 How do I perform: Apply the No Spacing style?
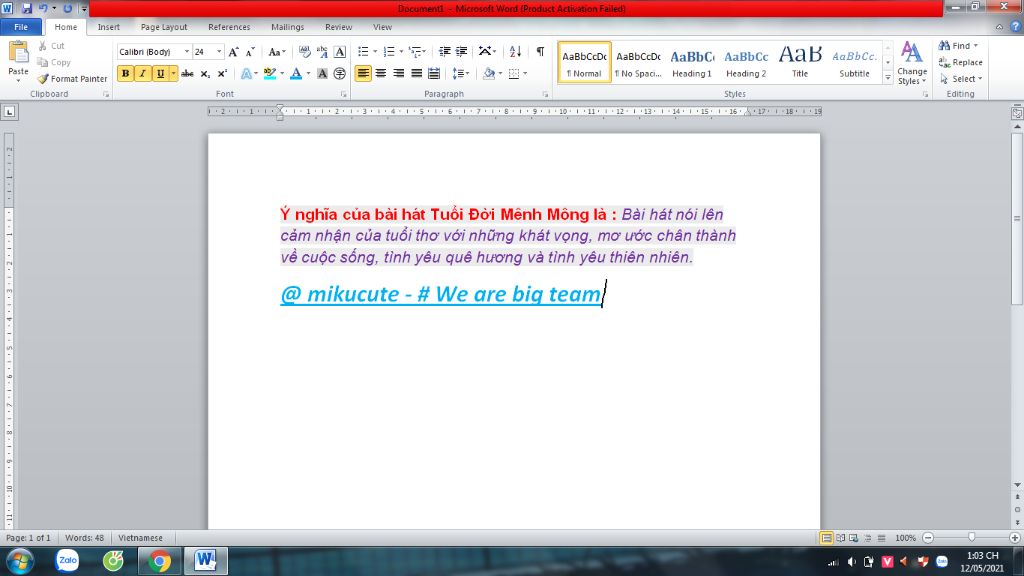638,63
